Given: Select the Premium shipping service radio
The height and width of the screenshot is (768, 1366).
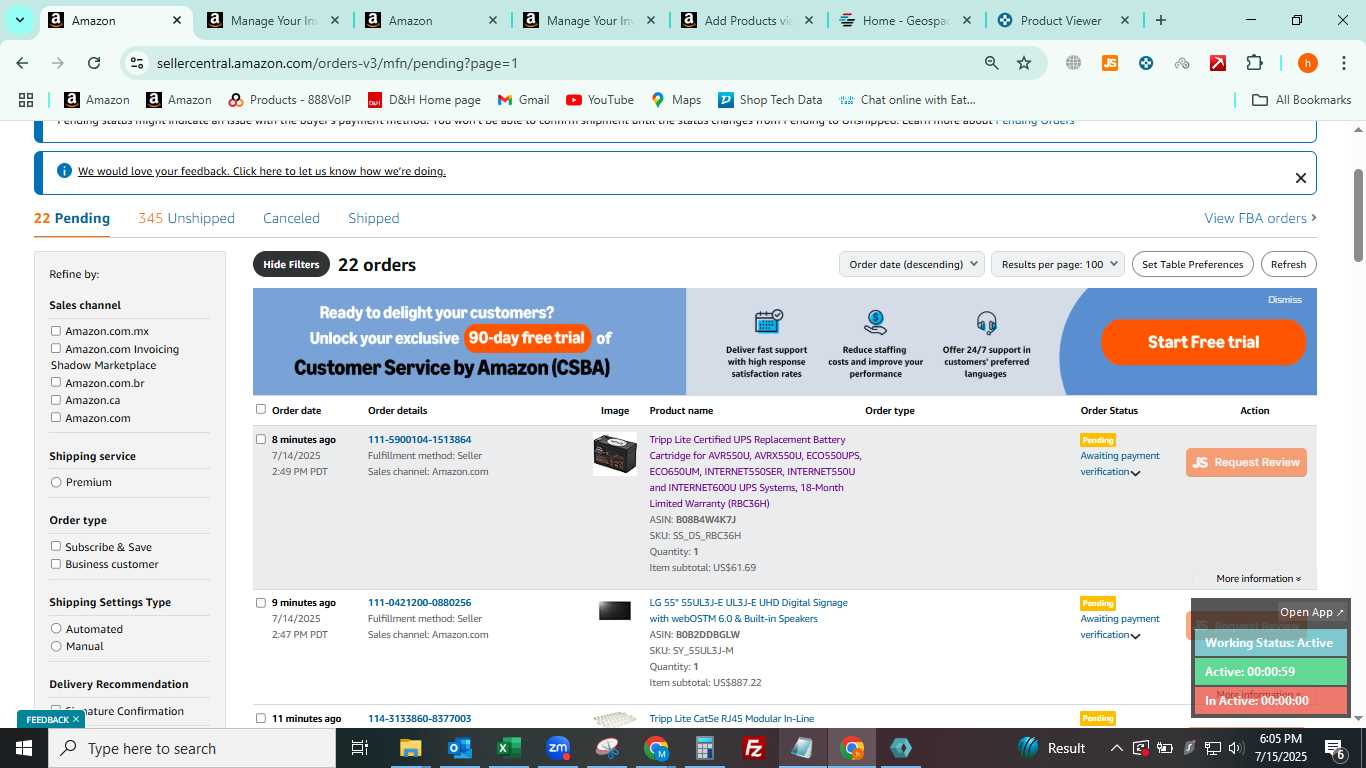Looking at the screenshot, I should [x=56, y=482].
